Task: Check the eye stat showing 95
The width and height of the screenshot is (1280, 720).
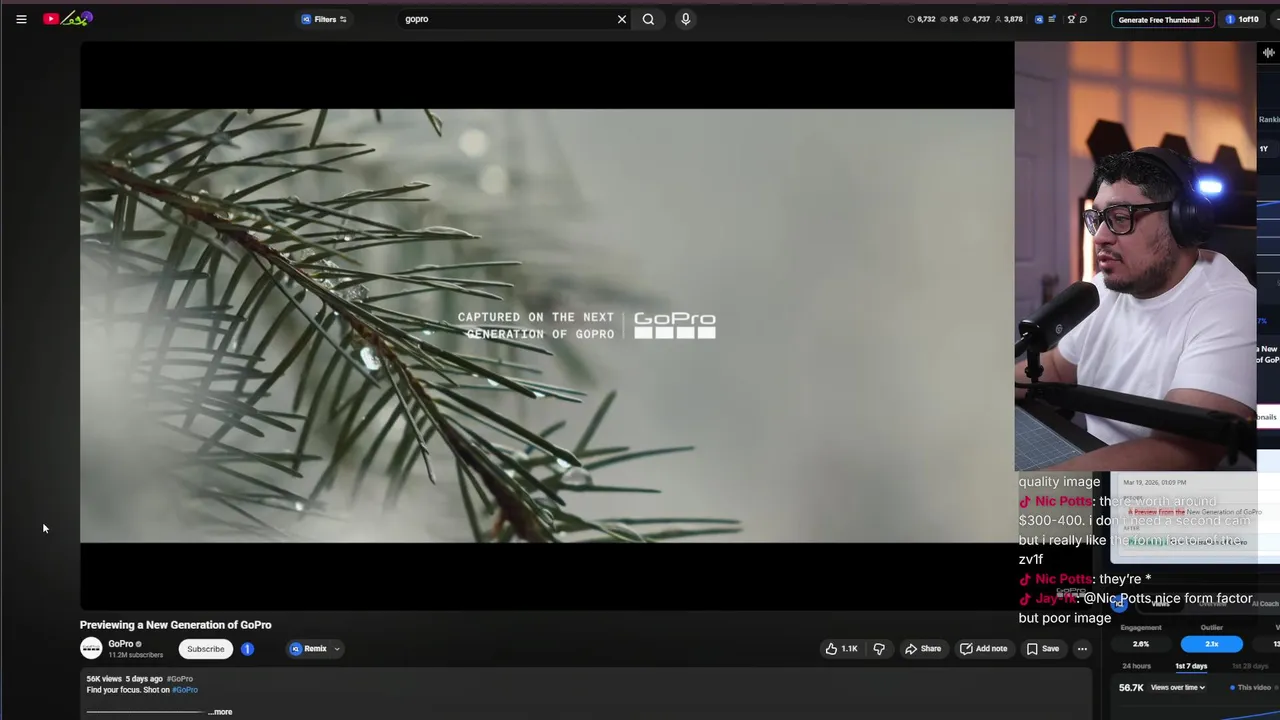Action: (x=949, y=19)
